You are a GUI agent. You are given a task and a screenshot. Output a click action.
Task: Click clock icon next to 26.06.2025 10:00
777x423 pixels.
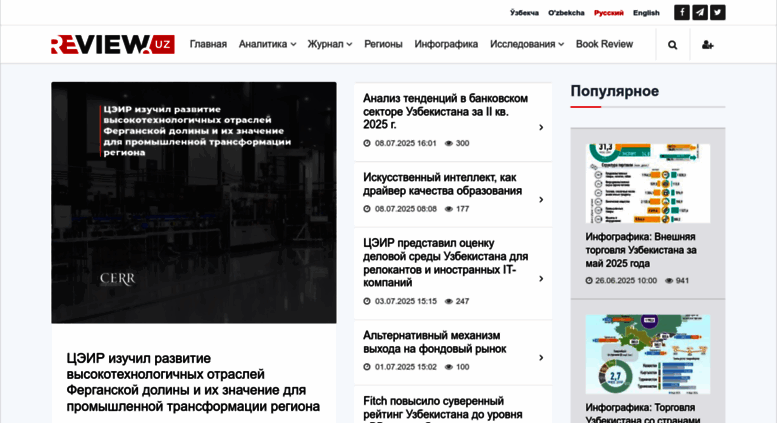(589, 280)
